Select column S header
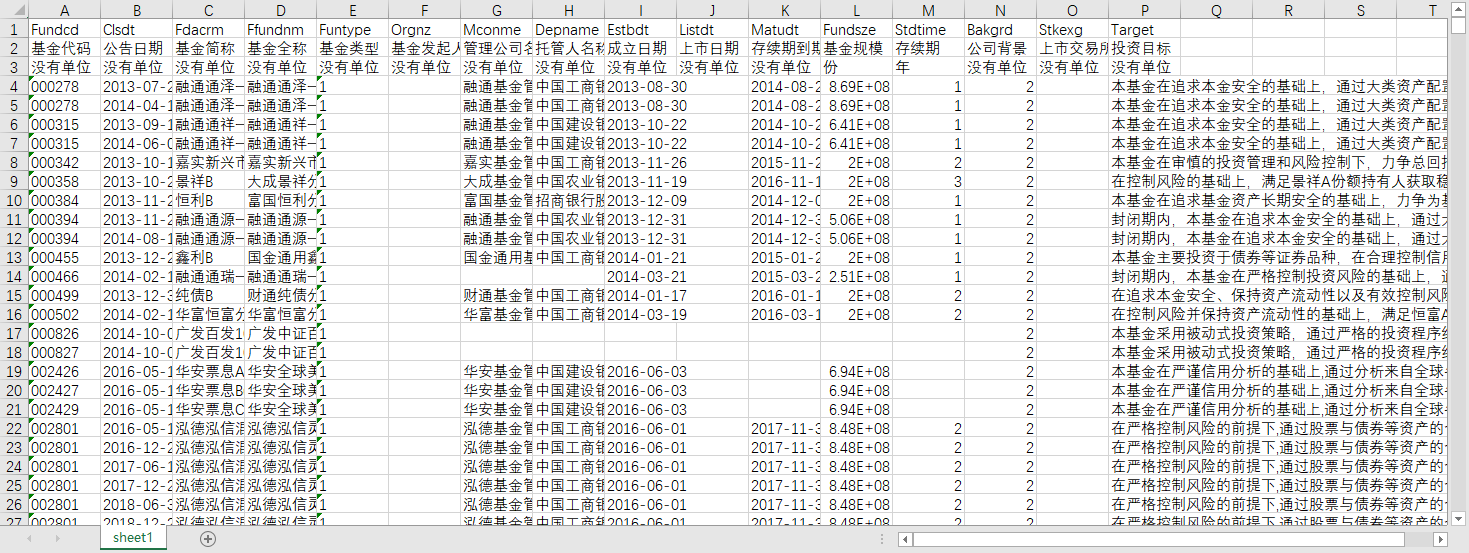This screenshot has width=1469, height=553. coord(1360,10)
